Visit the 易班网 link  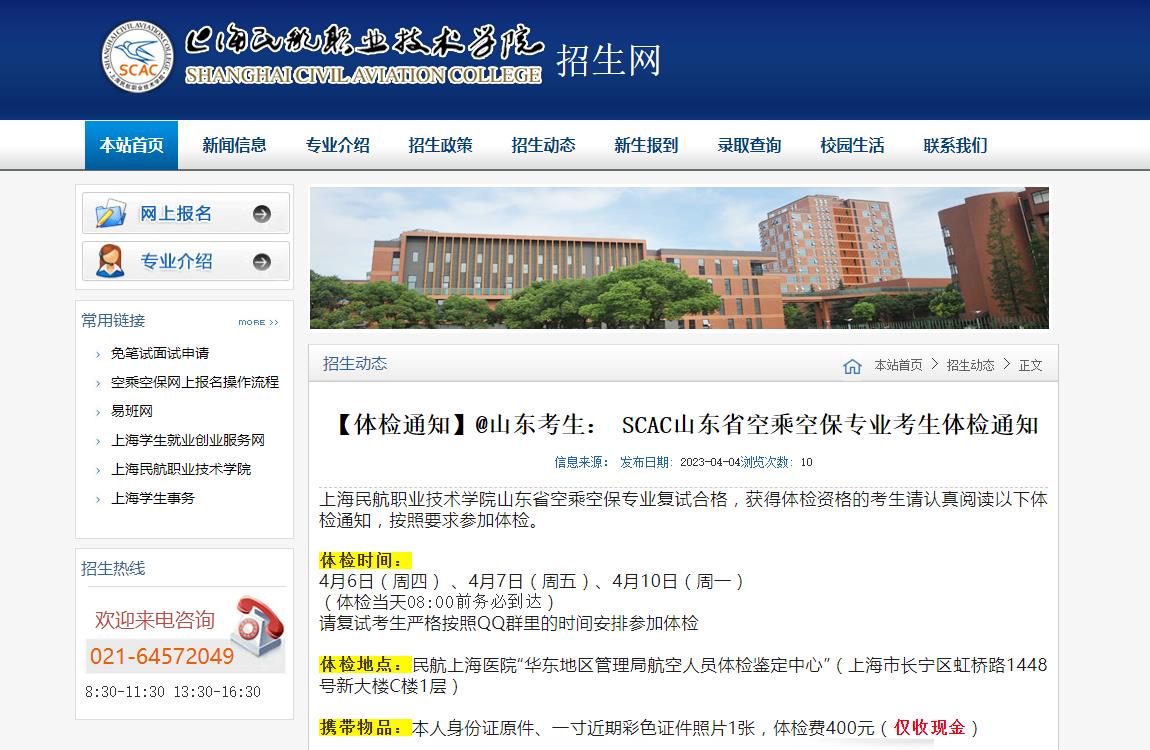132,411
